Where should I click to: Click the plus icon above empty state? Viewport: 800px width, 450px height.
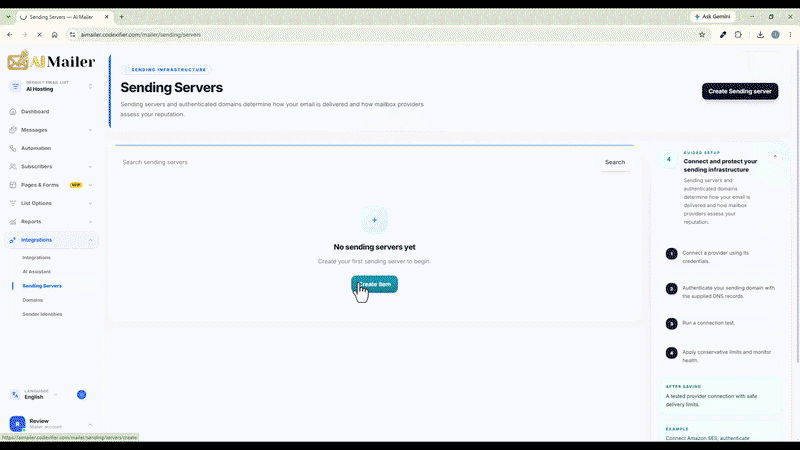pos(374,220)
